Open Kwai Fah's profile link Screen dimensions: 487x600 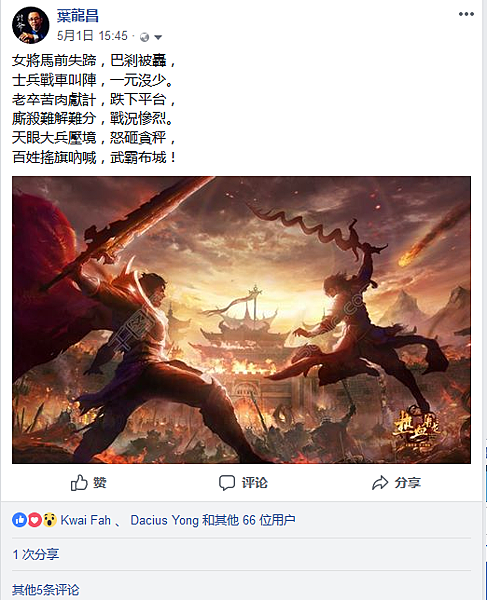coord(86,520)
